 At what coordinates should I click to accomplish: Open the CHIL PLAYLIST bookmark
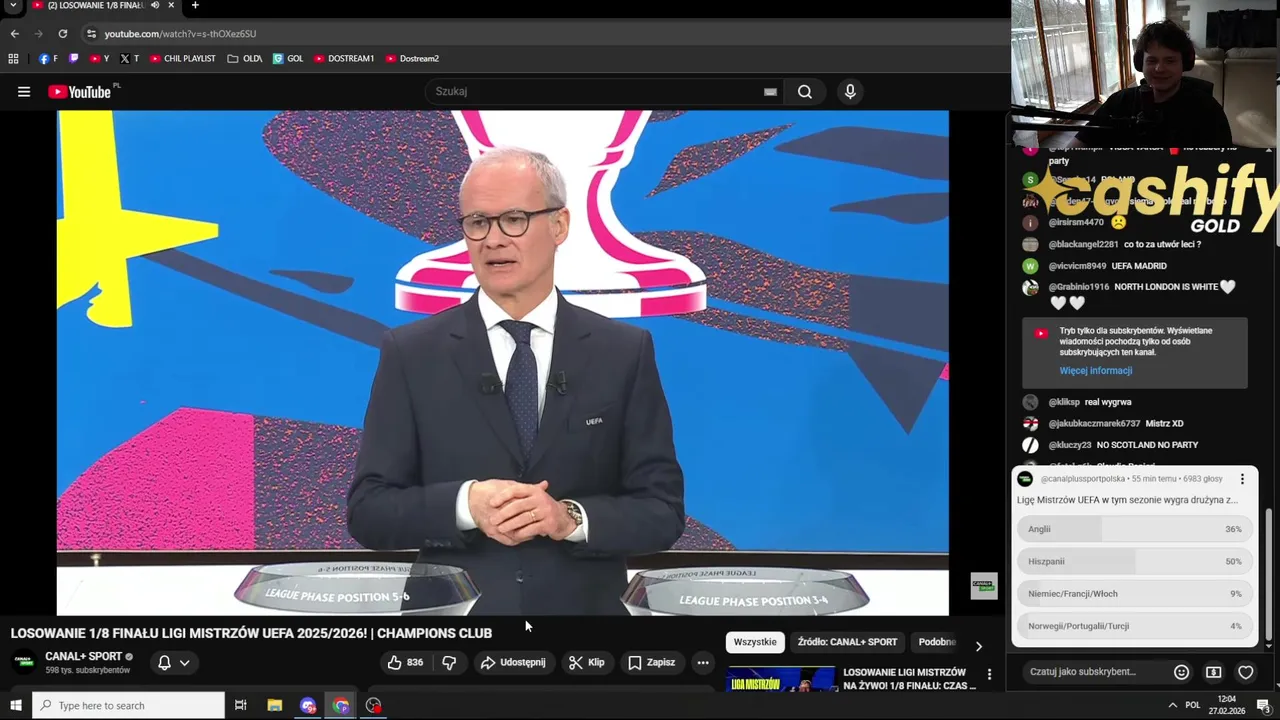183,59
